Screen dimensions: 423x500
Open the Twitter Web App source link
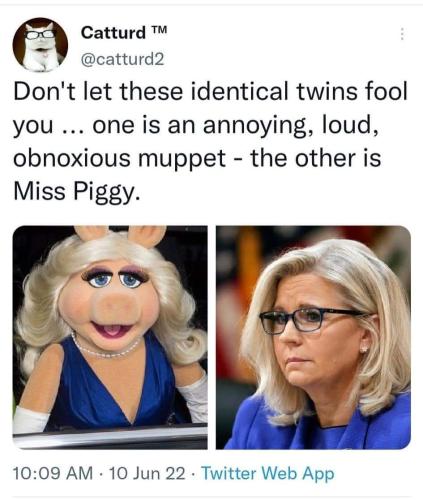[x=268, y=473]
